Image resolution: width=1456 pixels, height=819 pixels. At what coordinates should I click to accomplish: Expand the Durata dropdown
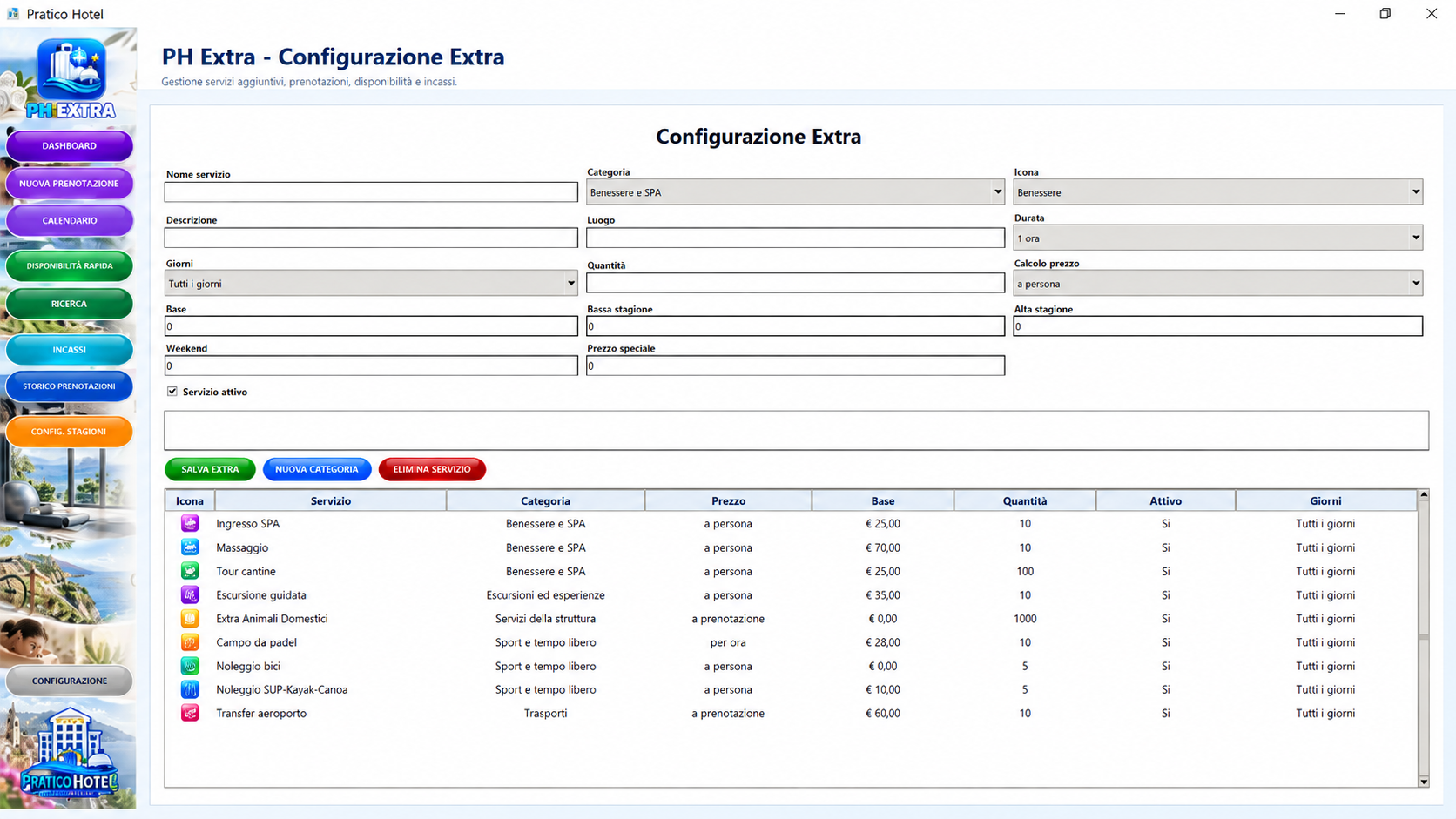tap(1218, 238)
